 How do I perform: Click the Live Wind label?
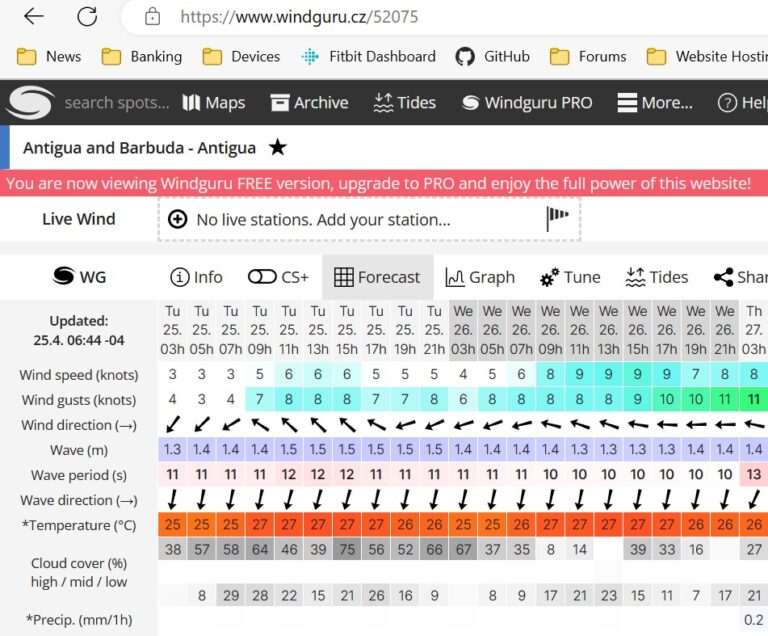(x=79, y=219)
